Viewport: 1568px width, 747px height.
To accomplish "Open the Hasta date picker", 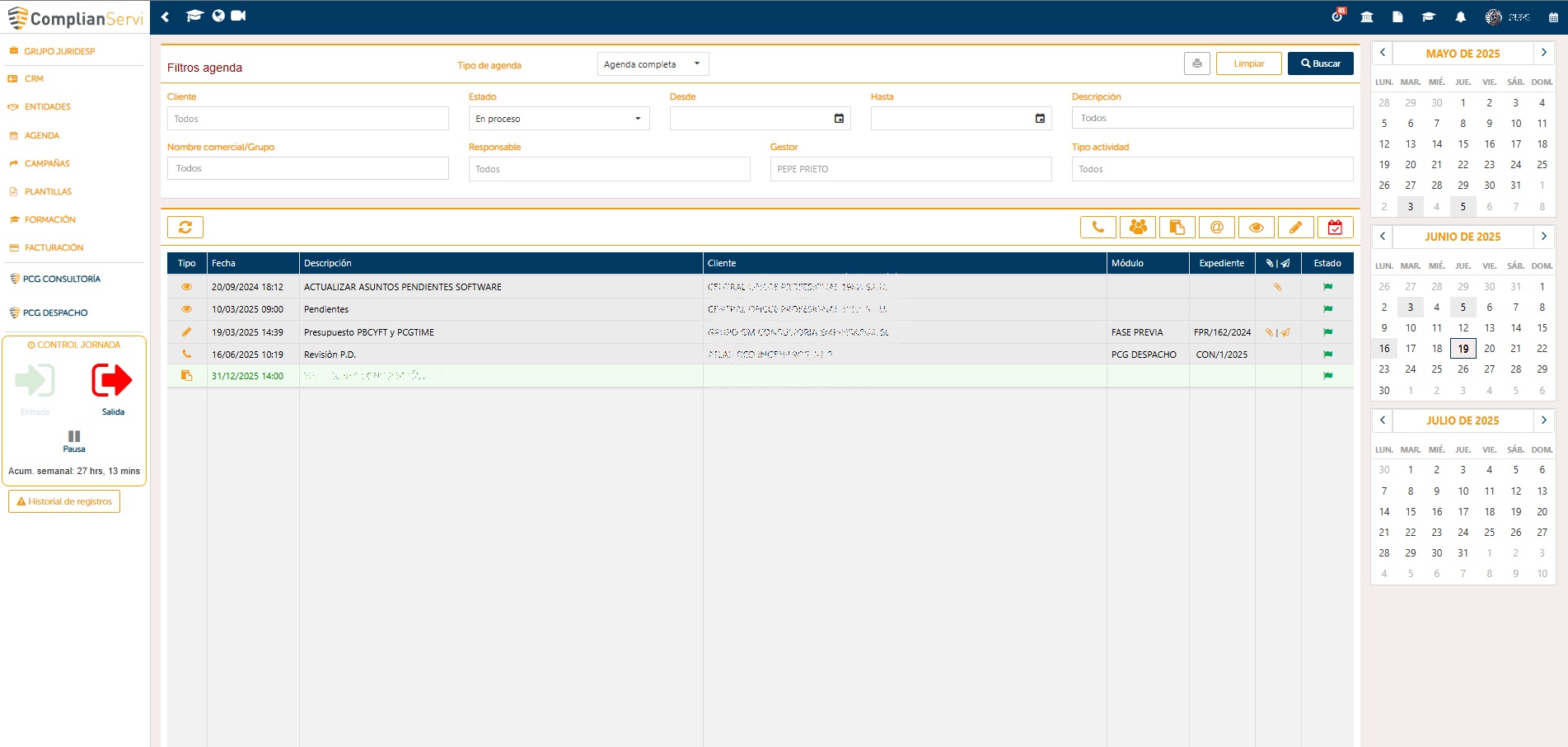I will click(1040, 119).
